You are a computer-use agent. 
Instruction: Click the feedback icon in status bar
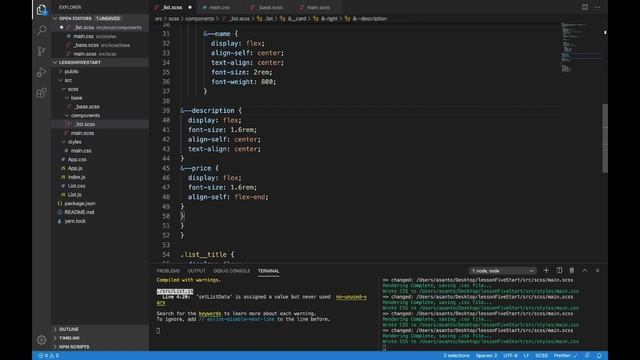coord(587,356)
